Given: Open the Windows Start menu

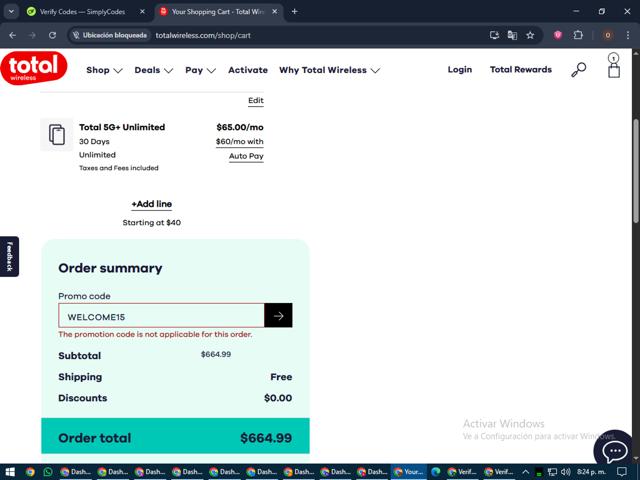Looking at the screenshot, I should (x=10, y=472).
